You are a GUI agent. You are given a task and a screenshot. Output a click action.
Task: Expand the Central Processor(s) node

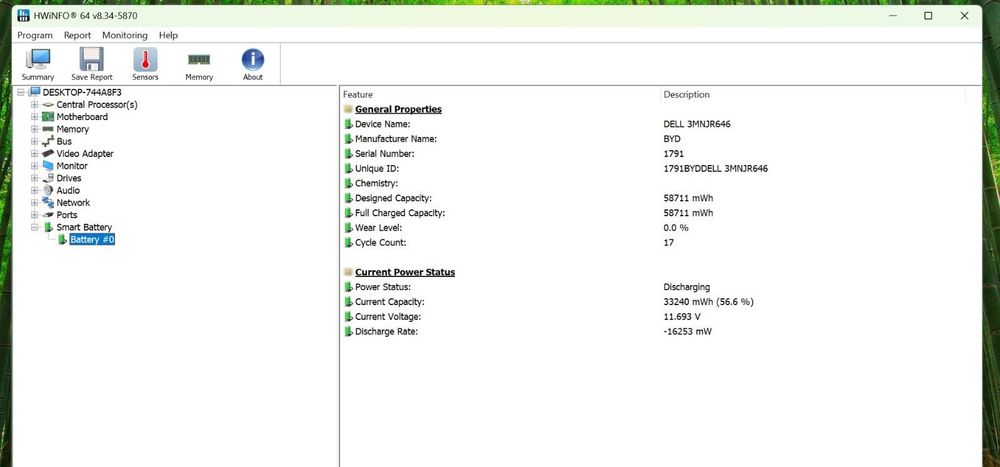click(x=34, y=105)
